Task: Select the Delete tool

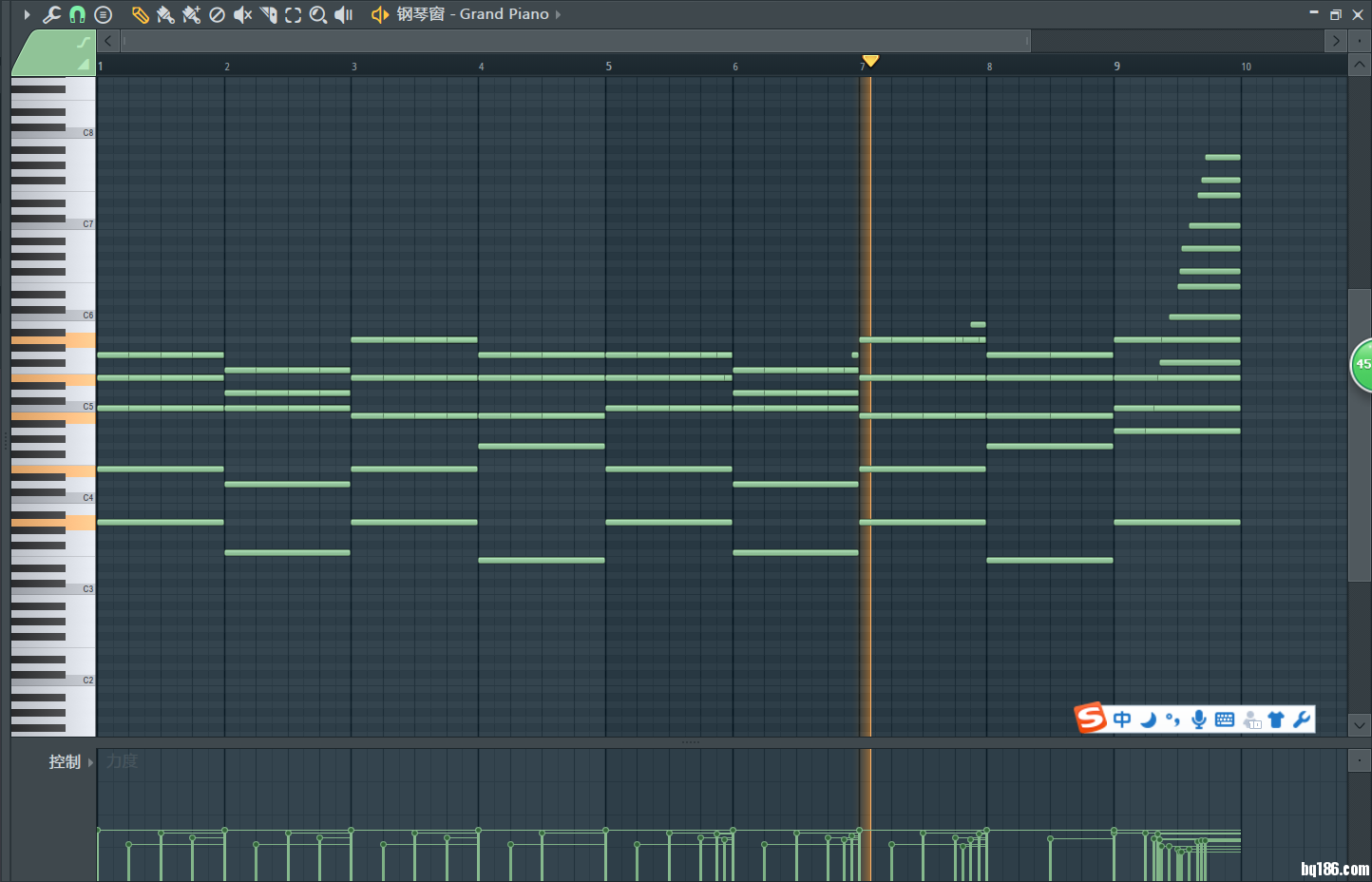Action: [x=217, y=14]
